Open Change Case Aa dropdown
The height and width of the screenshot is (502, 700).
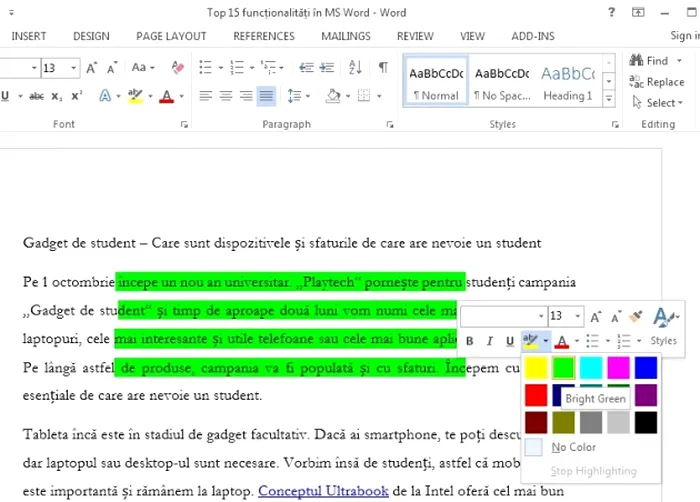click(x=143, y=67)
